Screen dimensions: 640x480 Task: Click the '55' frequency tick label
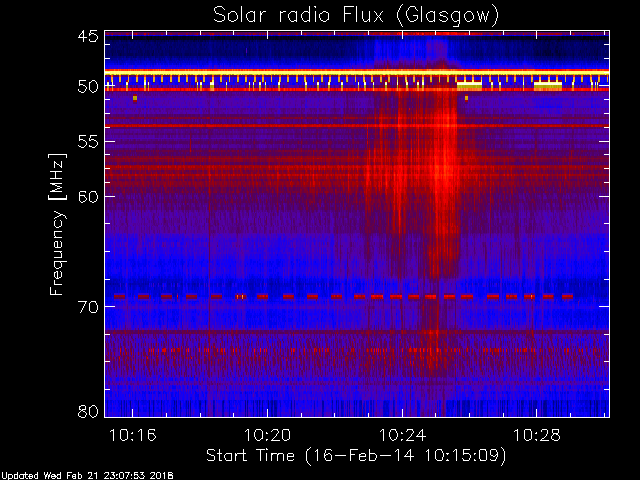click(x=88, y=142)
